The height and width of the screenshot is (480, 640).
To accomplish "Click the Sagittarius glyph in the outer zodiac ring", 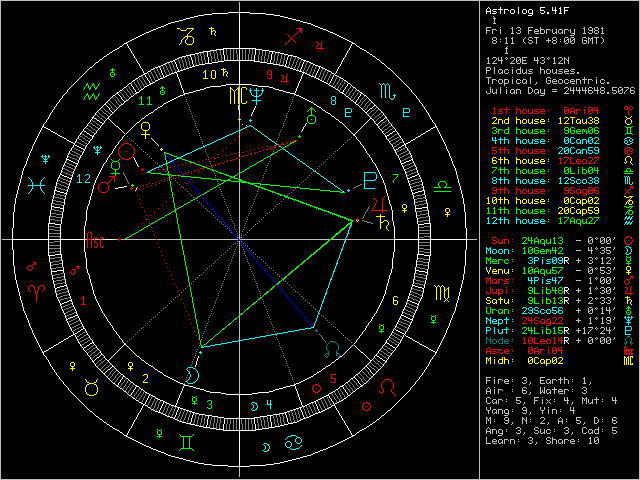I will pyautogui.click(x=294, y=37).
